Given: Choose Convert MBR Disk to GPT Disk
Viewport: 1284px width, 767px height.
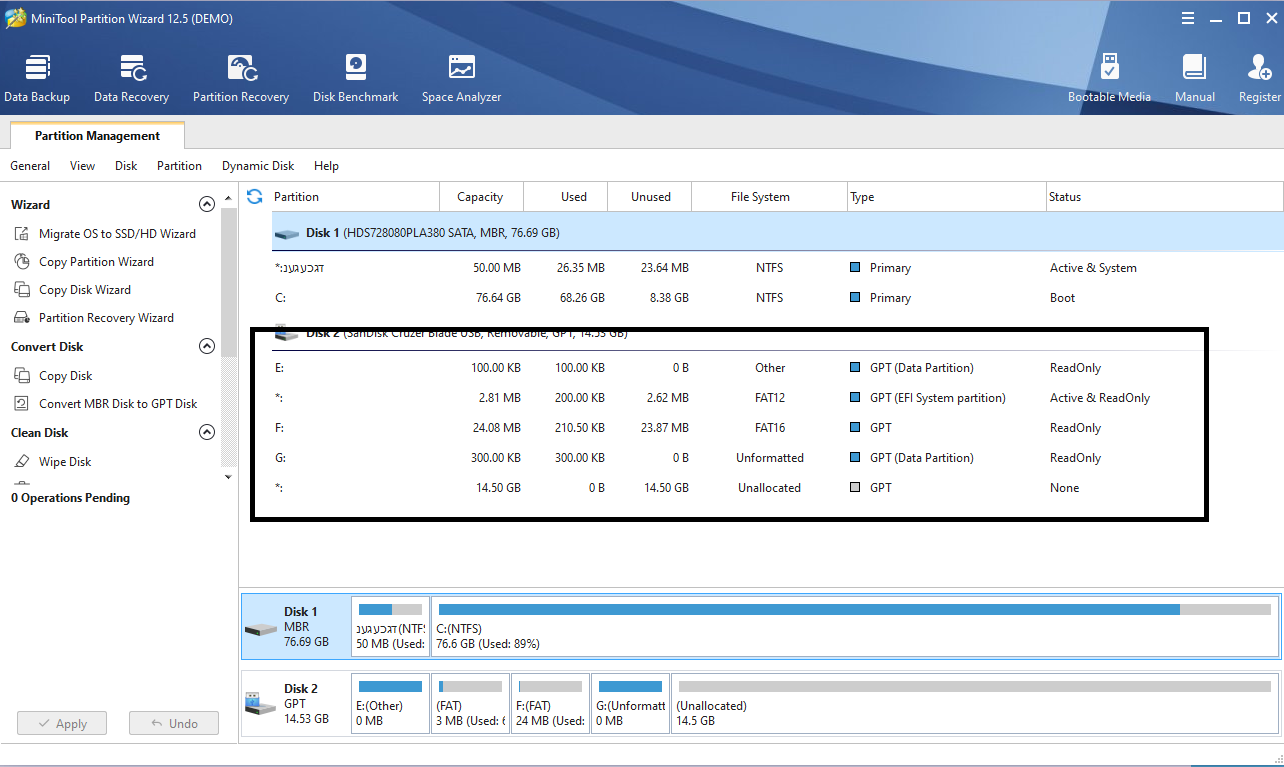Looking at the screenshot, I should pos(118,404).
